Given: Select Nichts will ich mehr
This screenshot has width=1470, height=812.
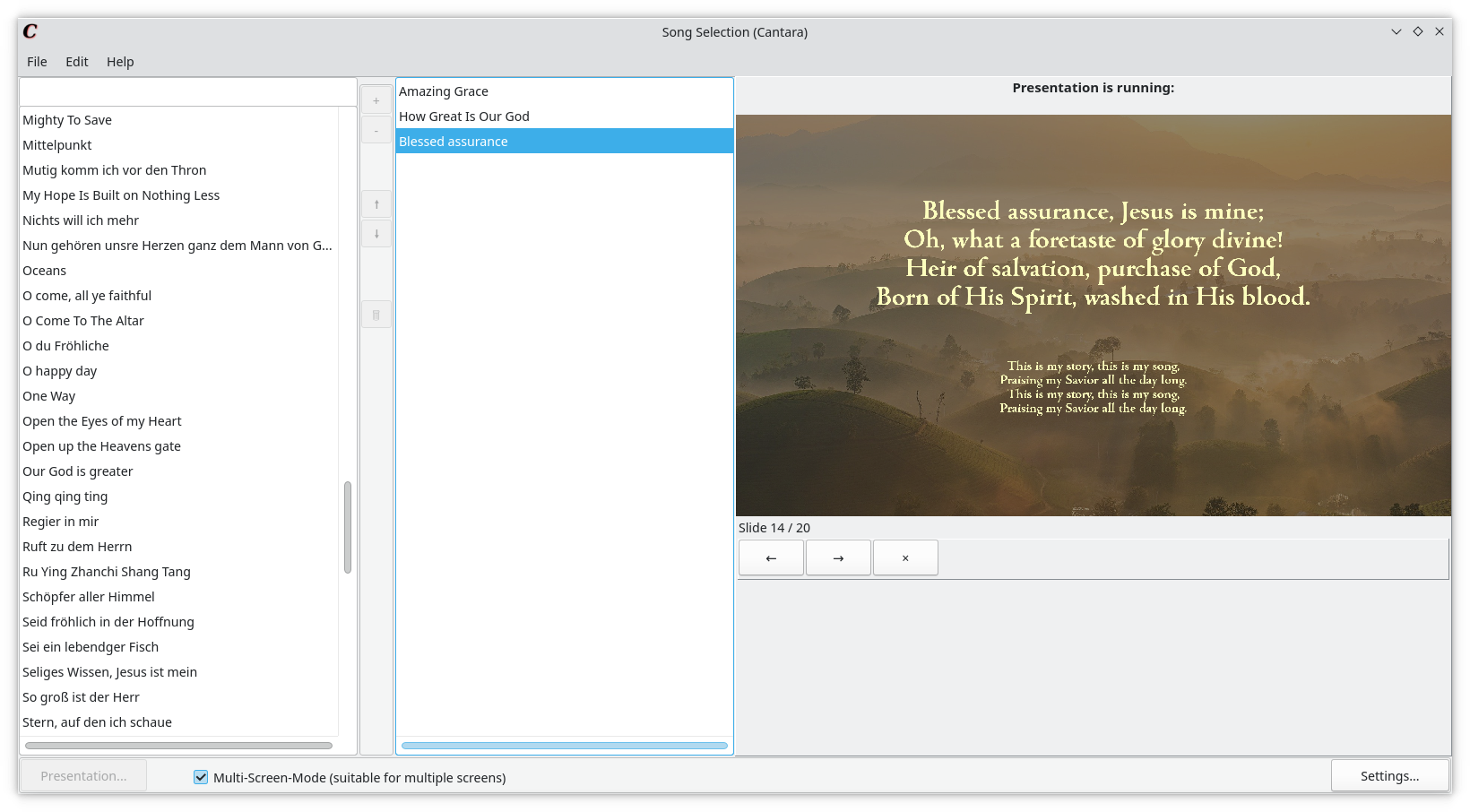Looking at the screenshot, I should 178,220.
